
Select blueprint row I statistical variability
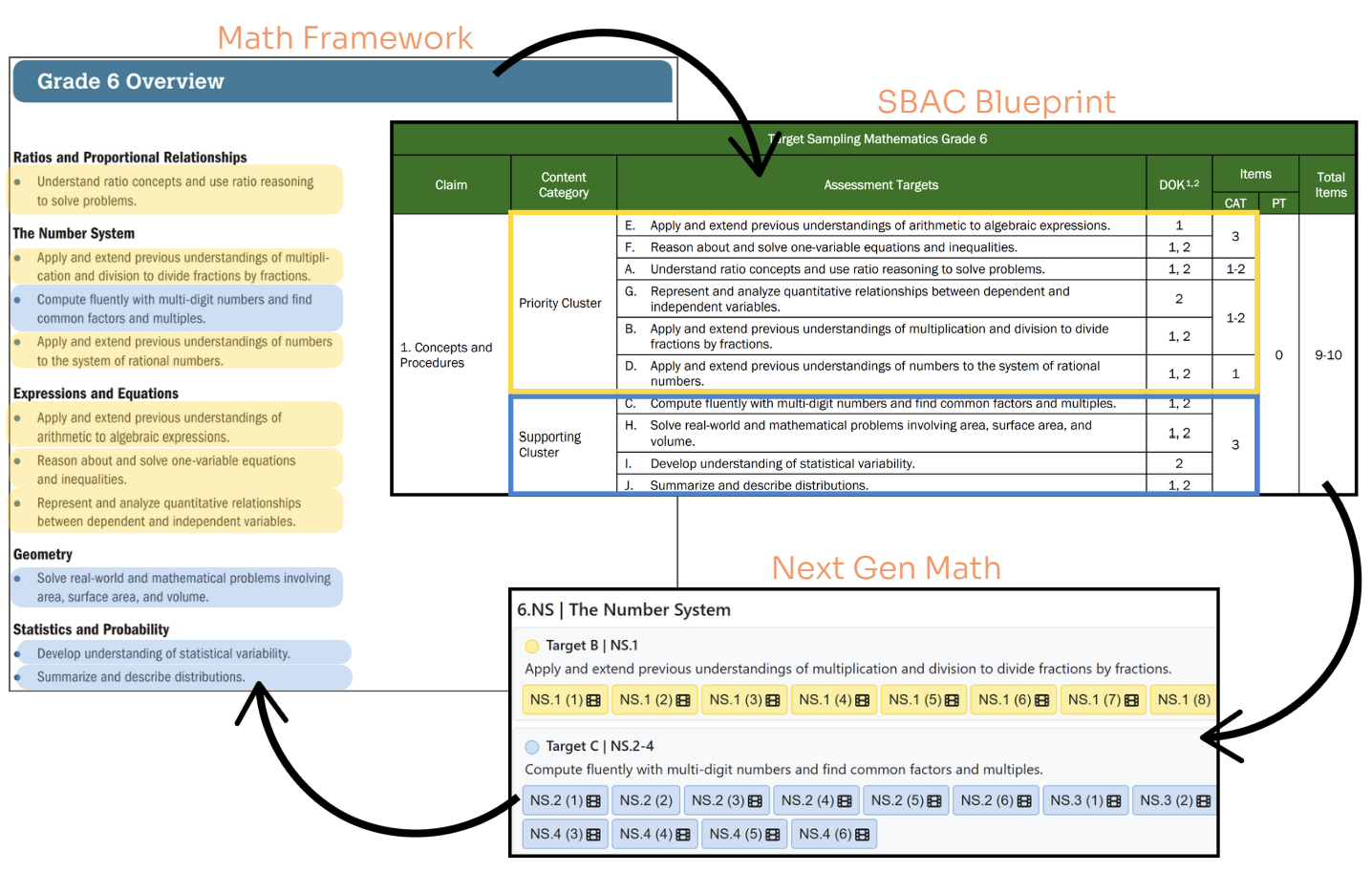882,463
